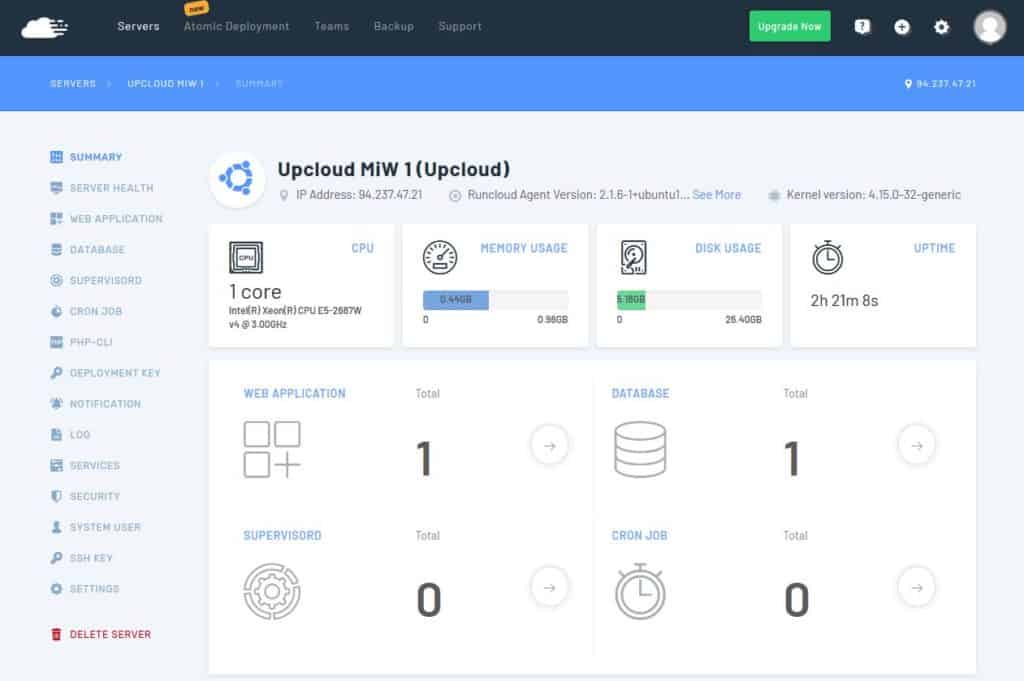Go to Teams section
The image size is (1024, 681).
332,26
